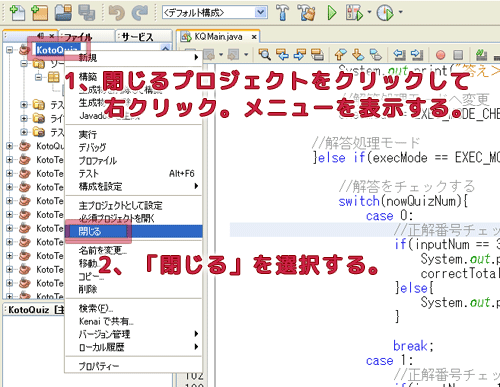Image resolution: width=500 pixels, height=387 pixels.
Task: Close the Projects panel with x
Action: pyautogui.click(x=52, y=36)
